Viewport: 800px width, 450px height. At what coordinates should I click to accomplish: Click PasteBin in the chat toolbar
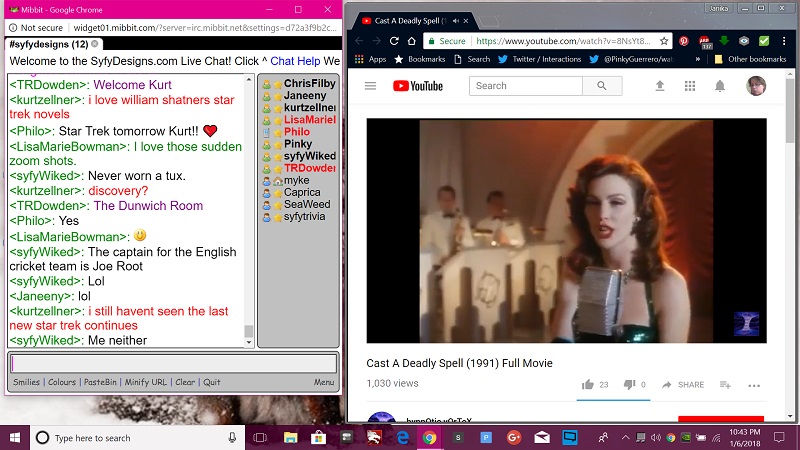pyautogui.click(x=100, y=382)
